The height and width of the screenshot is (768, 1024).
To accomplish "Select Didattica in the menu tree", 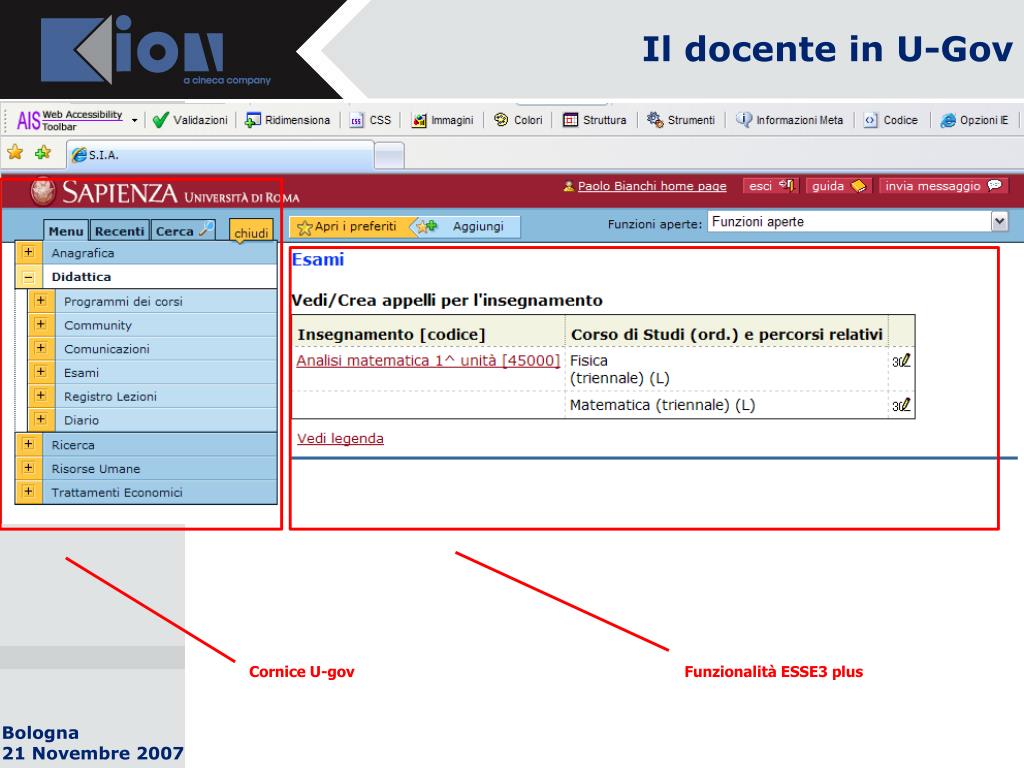I will 81,277.
